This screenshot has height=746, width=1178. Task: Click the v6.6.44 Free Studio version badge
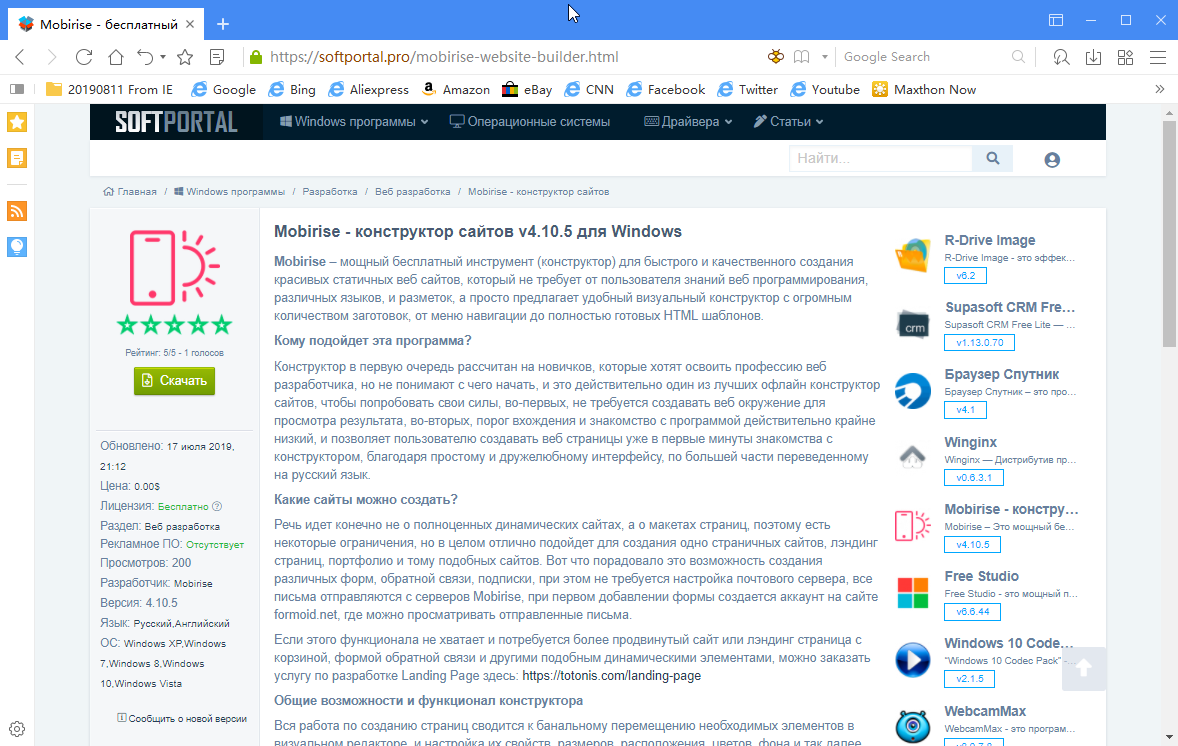(x=972, y=612)
